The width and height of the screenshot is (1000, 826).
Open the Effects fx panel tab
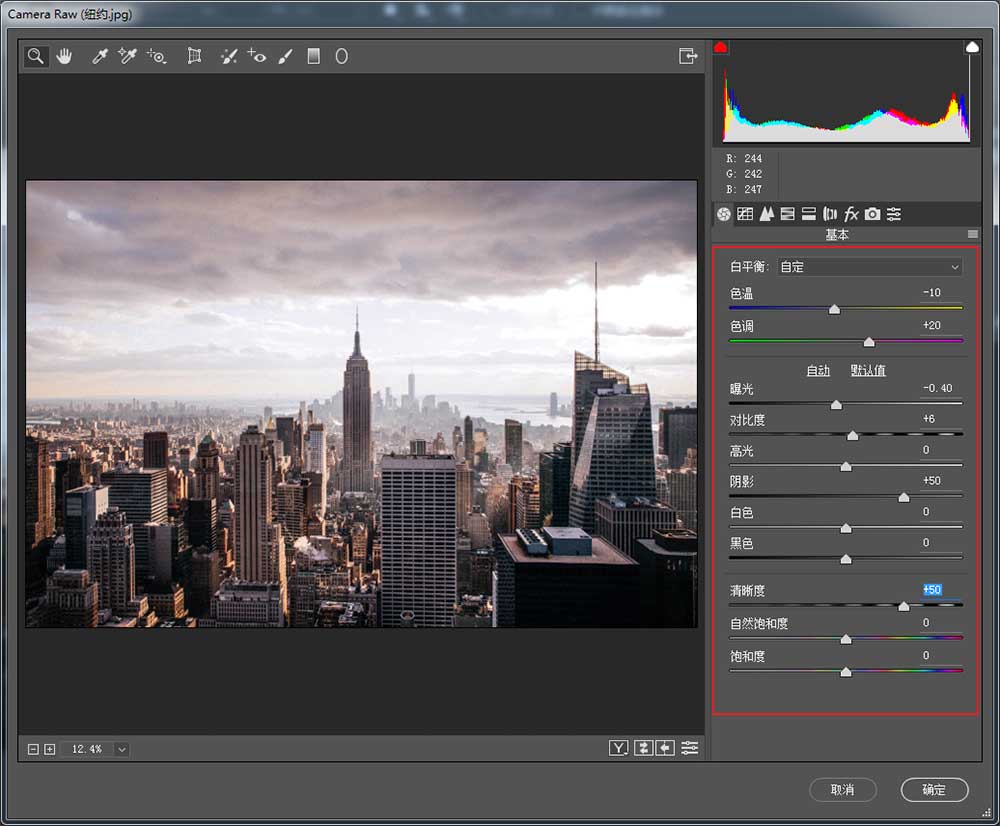tap(851, 214)
